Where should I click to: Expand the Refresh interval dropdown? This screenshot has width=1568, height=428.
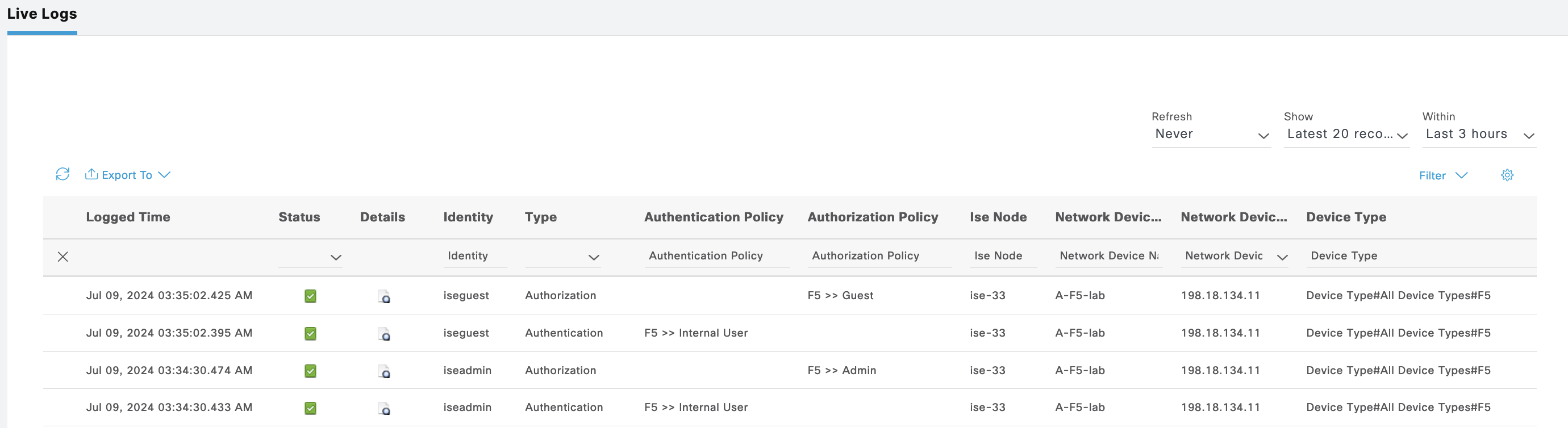(x=1210, y=135)
